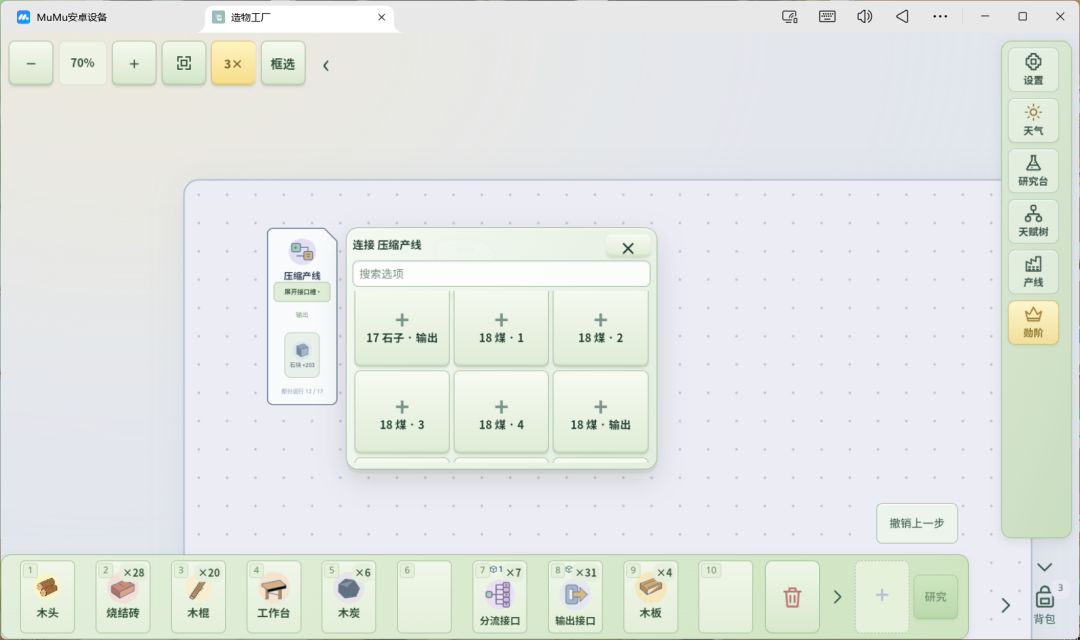Click the right chevron left of 背包

pyautogui.click(x=1006, y=605)
